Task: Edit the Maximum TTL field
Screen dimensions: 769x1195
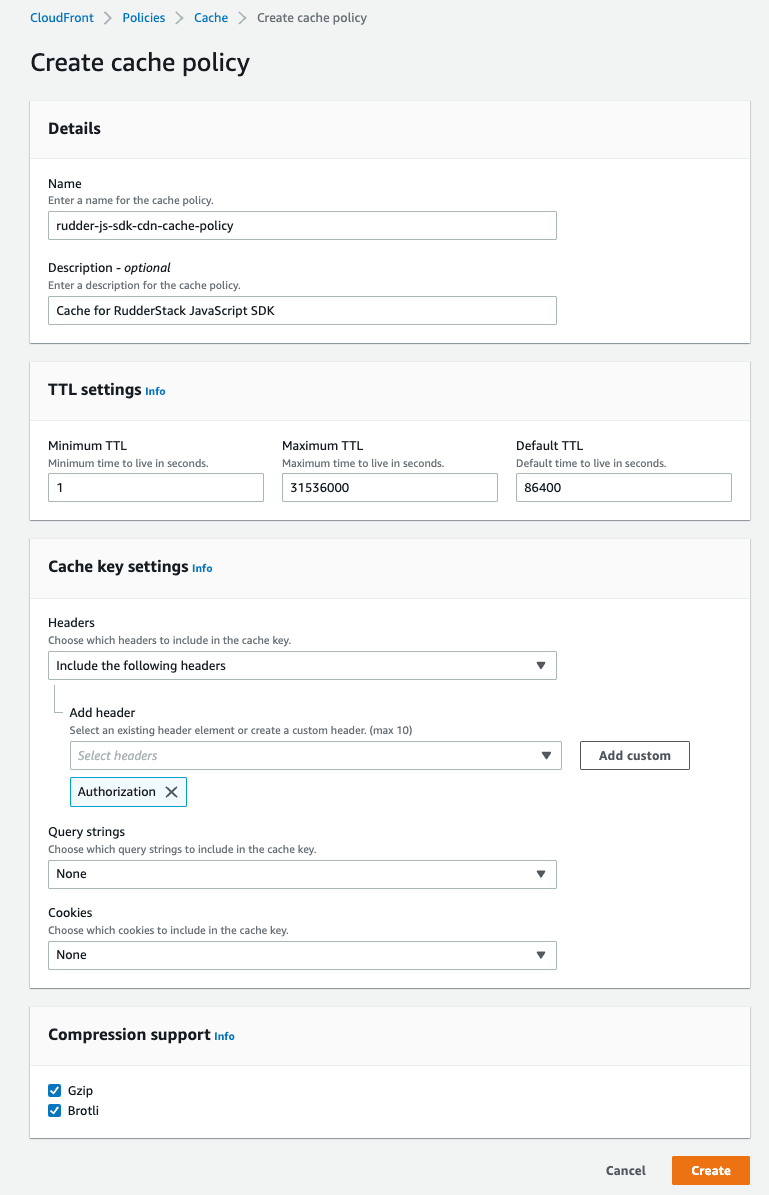Action: [x=389, y=488]
